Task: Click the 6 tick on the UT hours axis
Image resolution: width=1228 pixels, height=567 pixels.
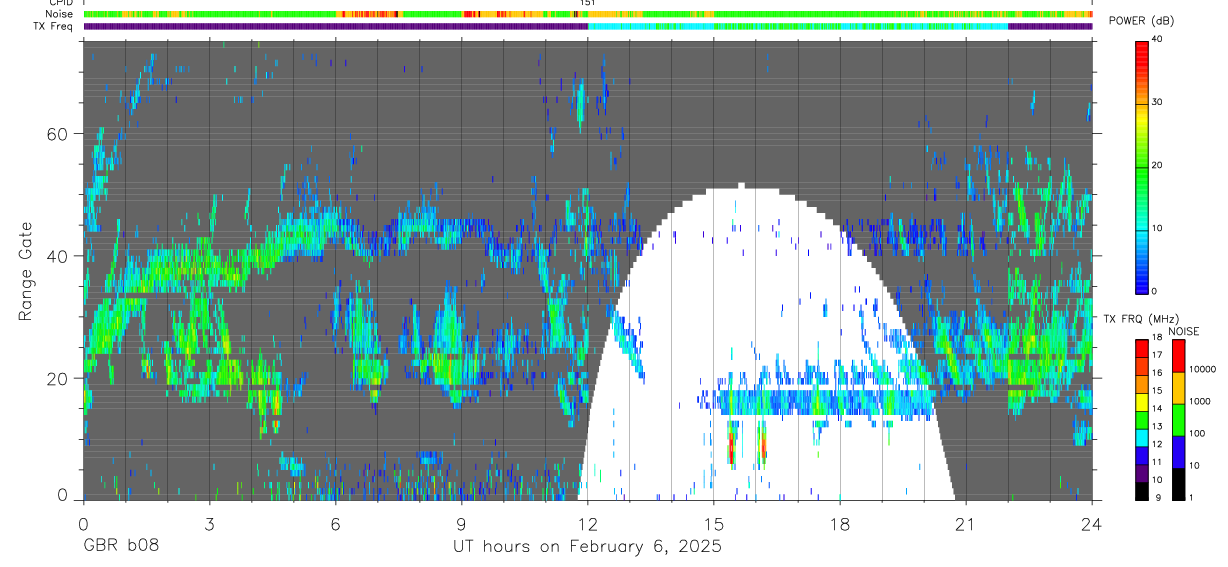Action: point(335,523)
